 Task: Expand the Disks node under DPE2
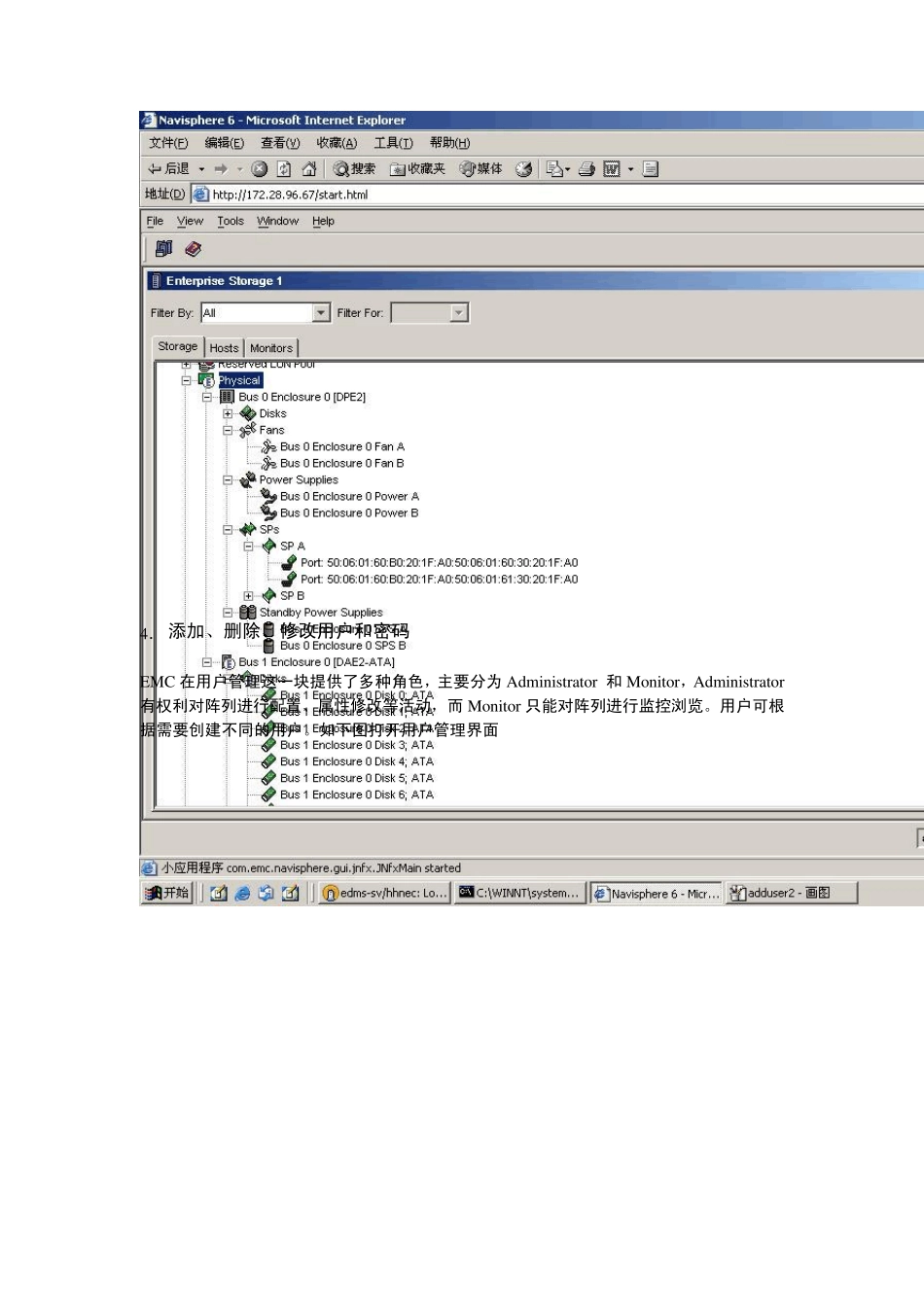(228, 413)
